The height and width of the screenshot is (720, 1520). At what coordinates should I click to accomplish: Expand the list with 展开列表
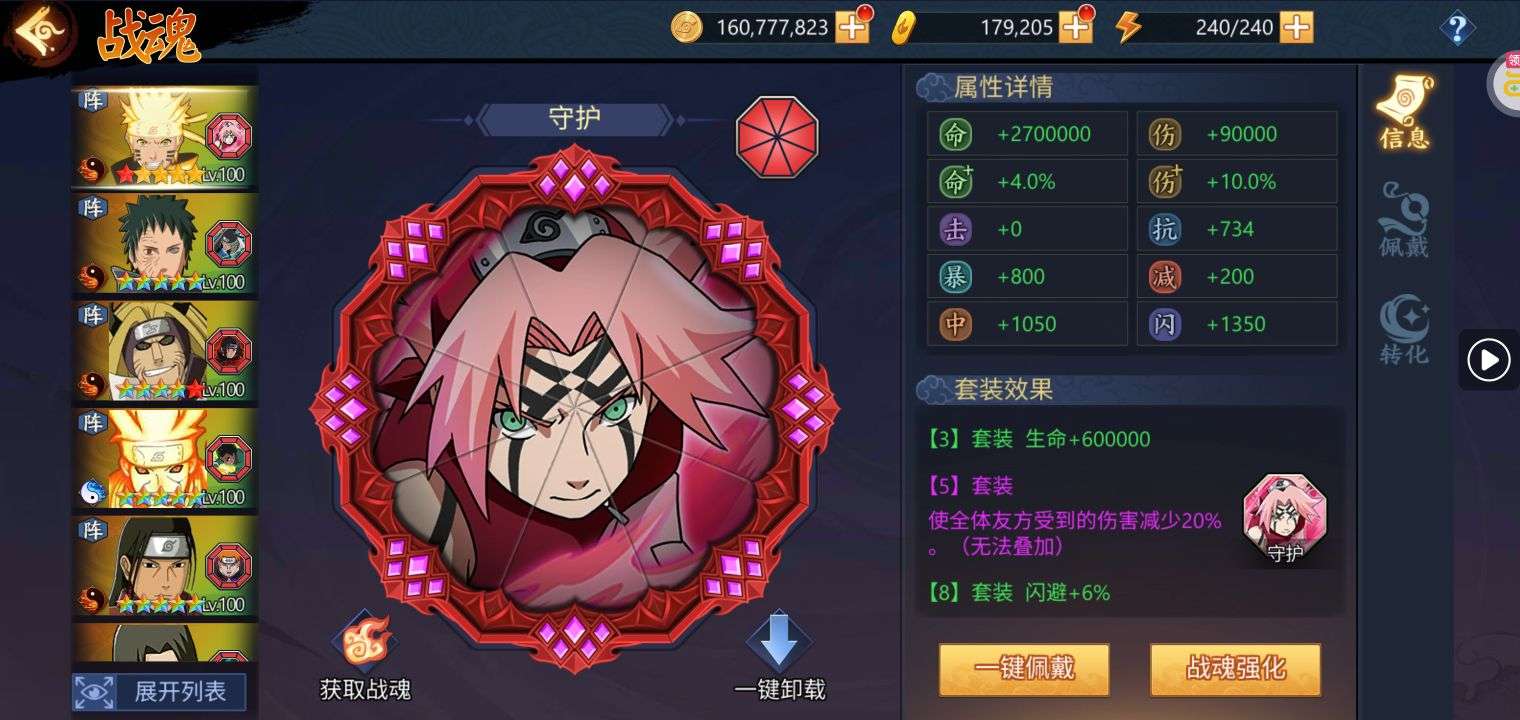pos(160,691)
